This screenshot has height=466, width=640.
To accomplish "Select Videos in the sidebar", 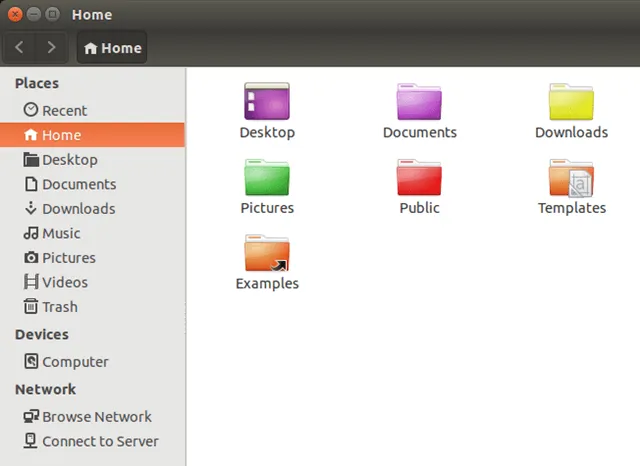I will click(x=92, y=282).
